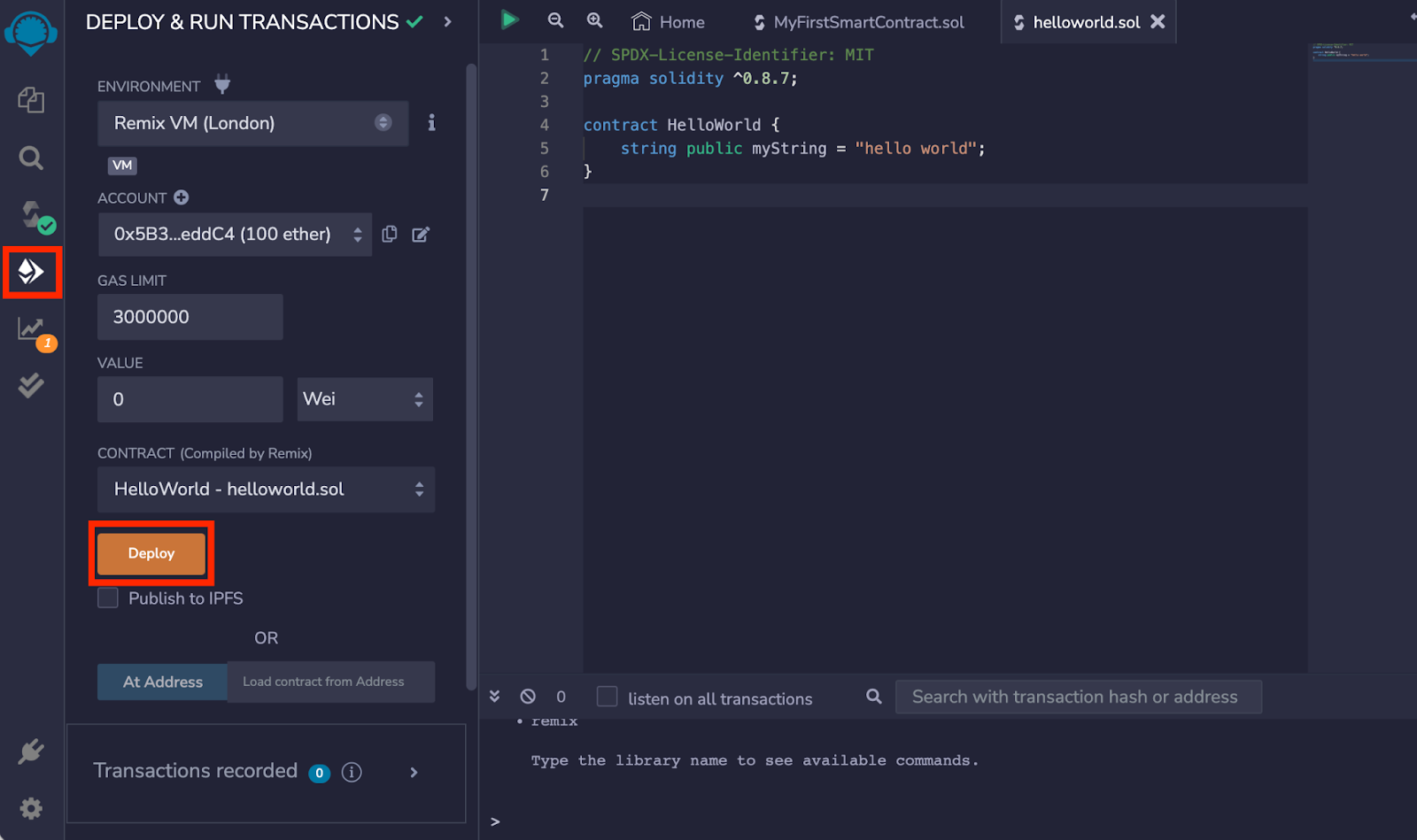1417x840 pixels.
Task: Open the Plugin Manager
Action: tap(31, 751)
